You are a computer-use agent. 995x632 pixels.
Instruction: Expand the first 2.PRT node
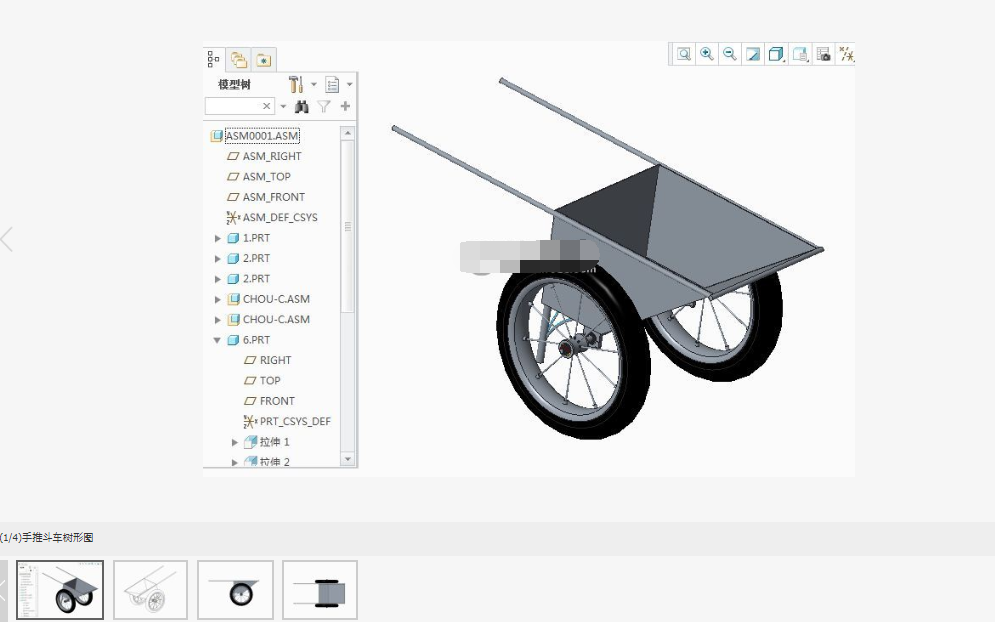tap(218, 258)
